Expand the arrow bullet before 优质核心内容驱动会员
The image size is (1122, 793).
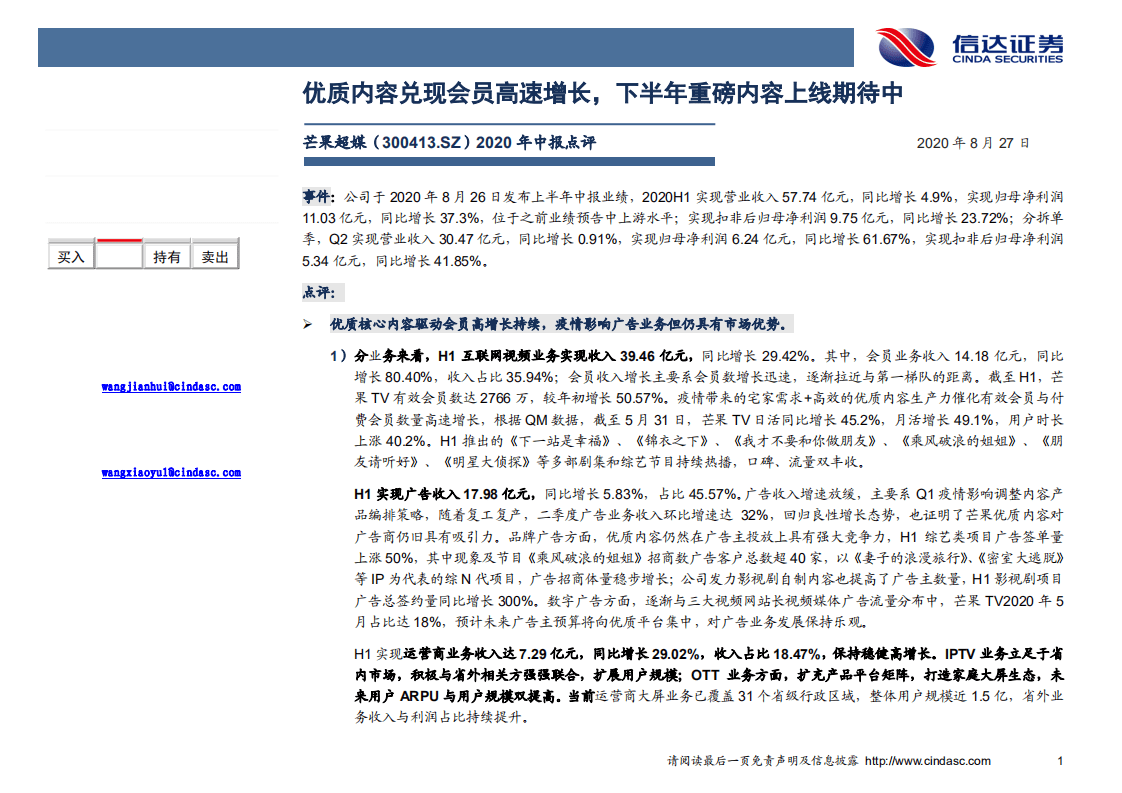coord(306,323)
